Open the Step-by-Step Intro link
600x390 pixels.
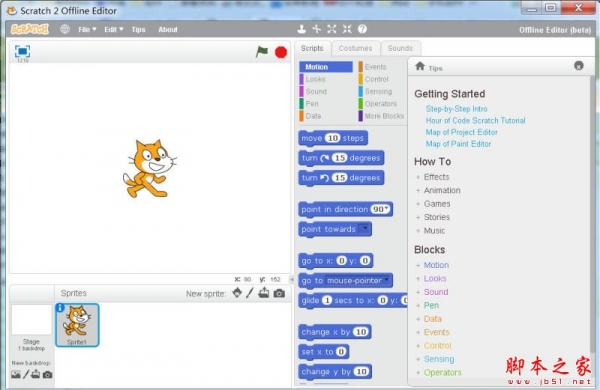coord(457,109)
